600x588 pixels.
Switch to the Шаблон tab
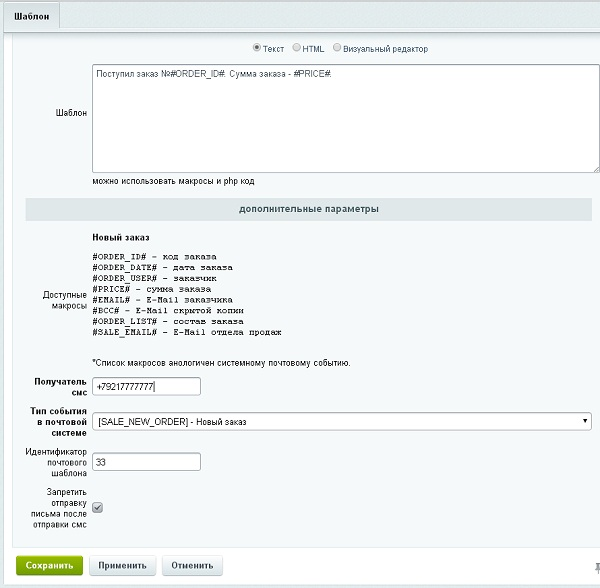pyautogui.click(x=30, y=15)
